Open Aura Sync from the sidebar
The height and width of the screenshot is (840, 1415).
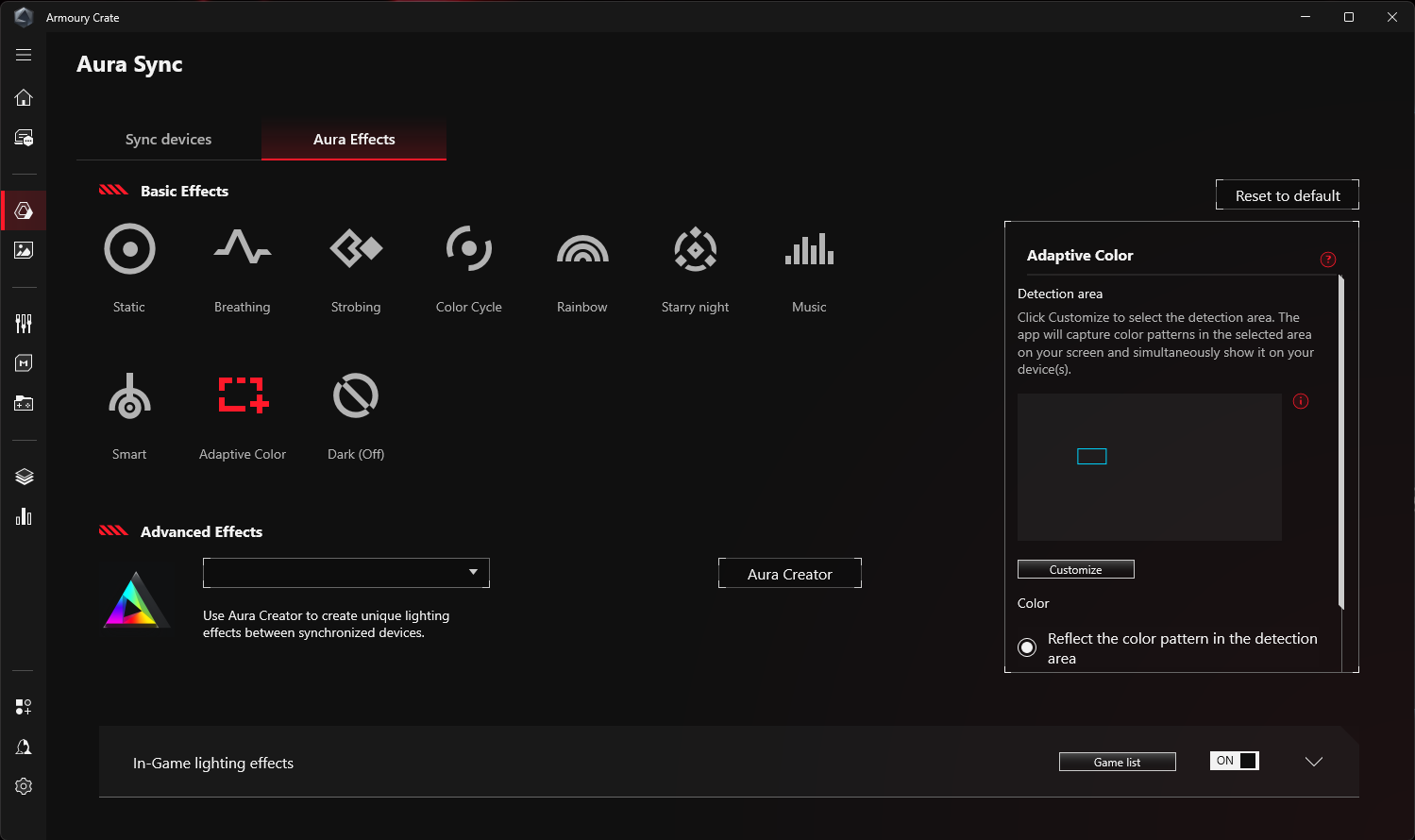coord(24,210)
